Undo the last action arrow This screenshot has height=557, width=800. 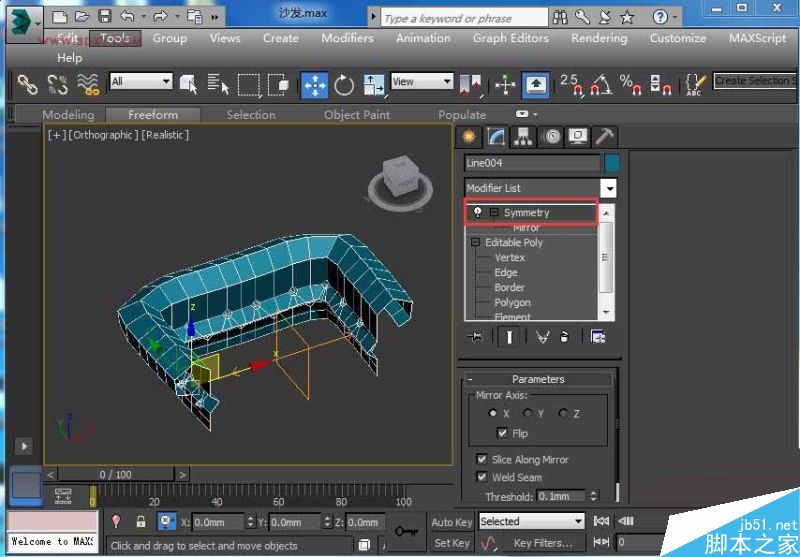click(128, 17)
